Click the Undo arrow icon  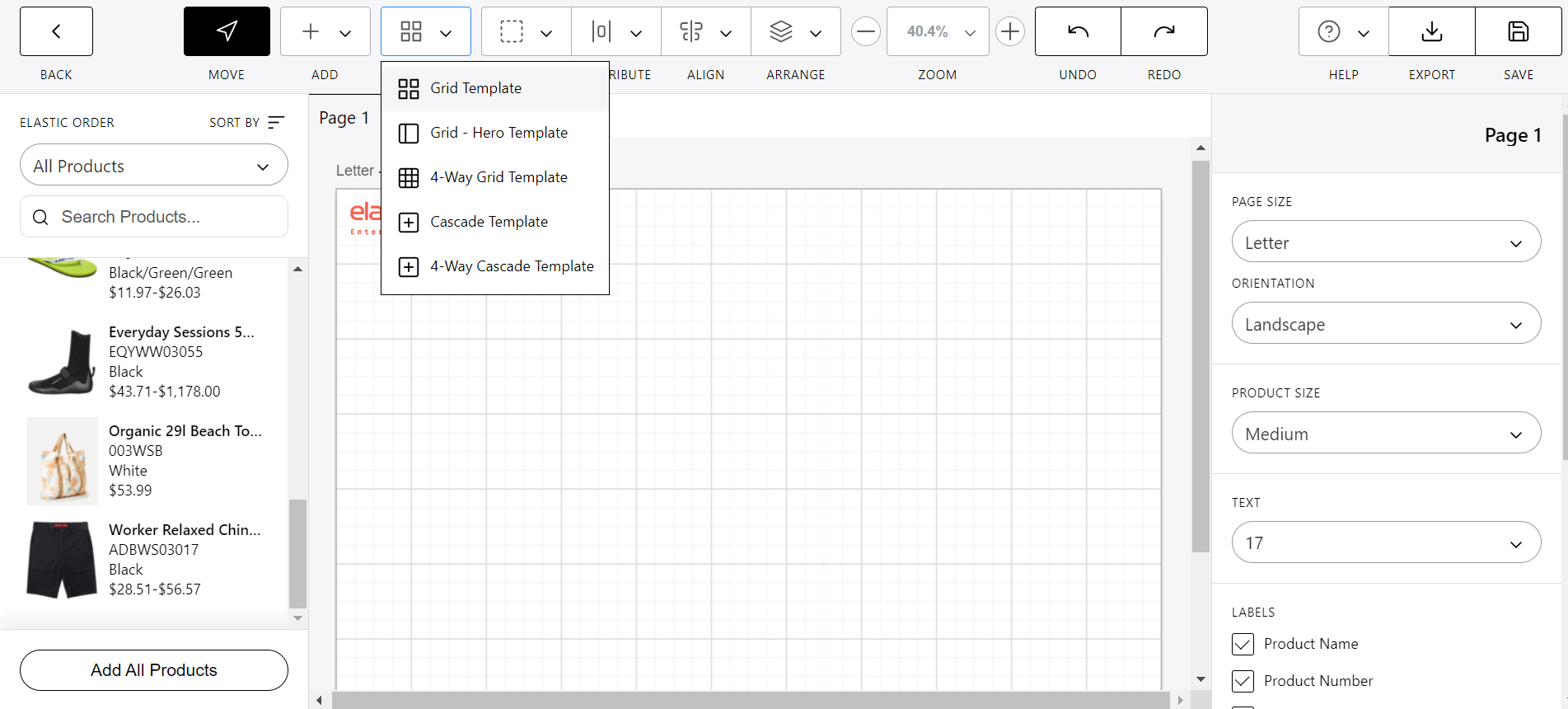1078,31
